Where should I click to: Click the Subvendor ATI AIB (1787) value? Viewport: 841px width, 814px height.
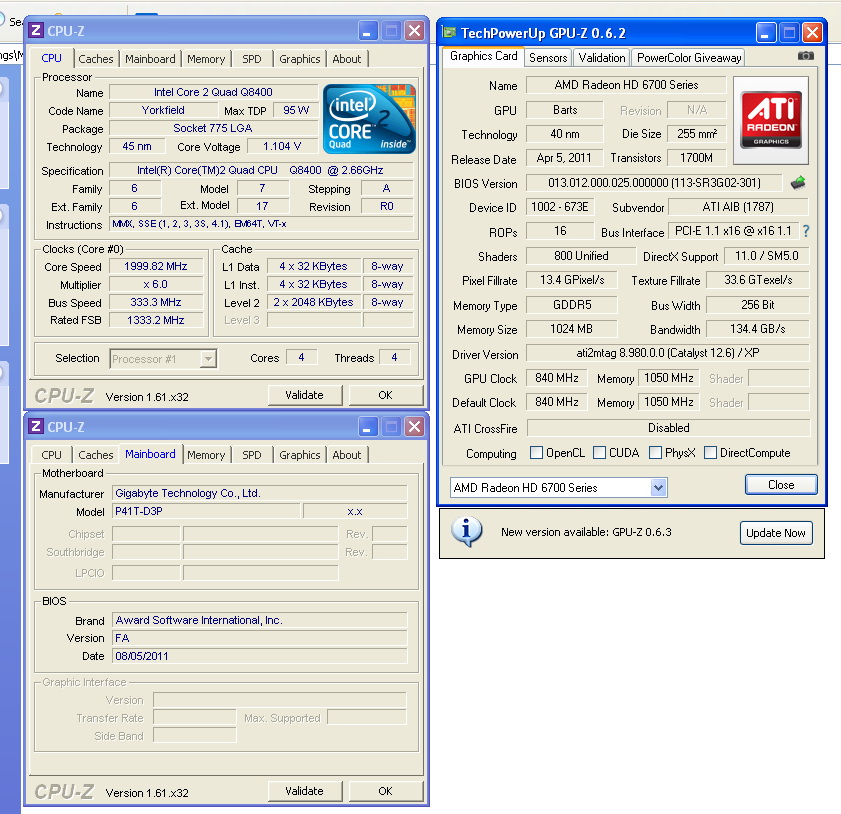[738, 207]
